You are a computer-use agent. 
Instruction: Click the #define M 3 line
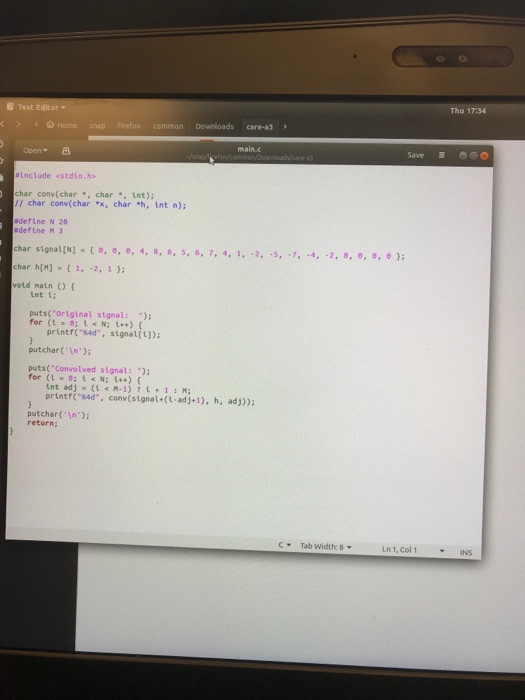pyautogui.click(x=38, y=230)
